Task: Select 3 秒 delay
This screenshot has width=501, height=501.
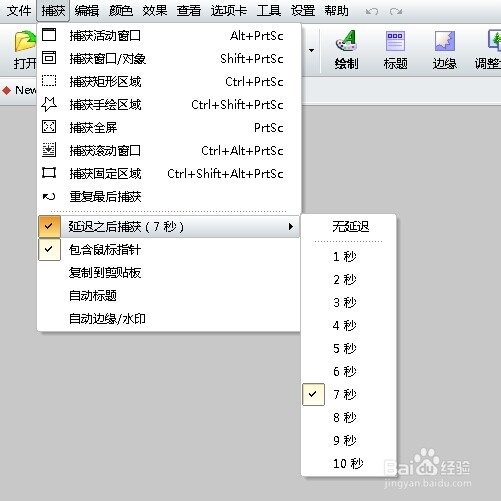Action: coord(349,302)
